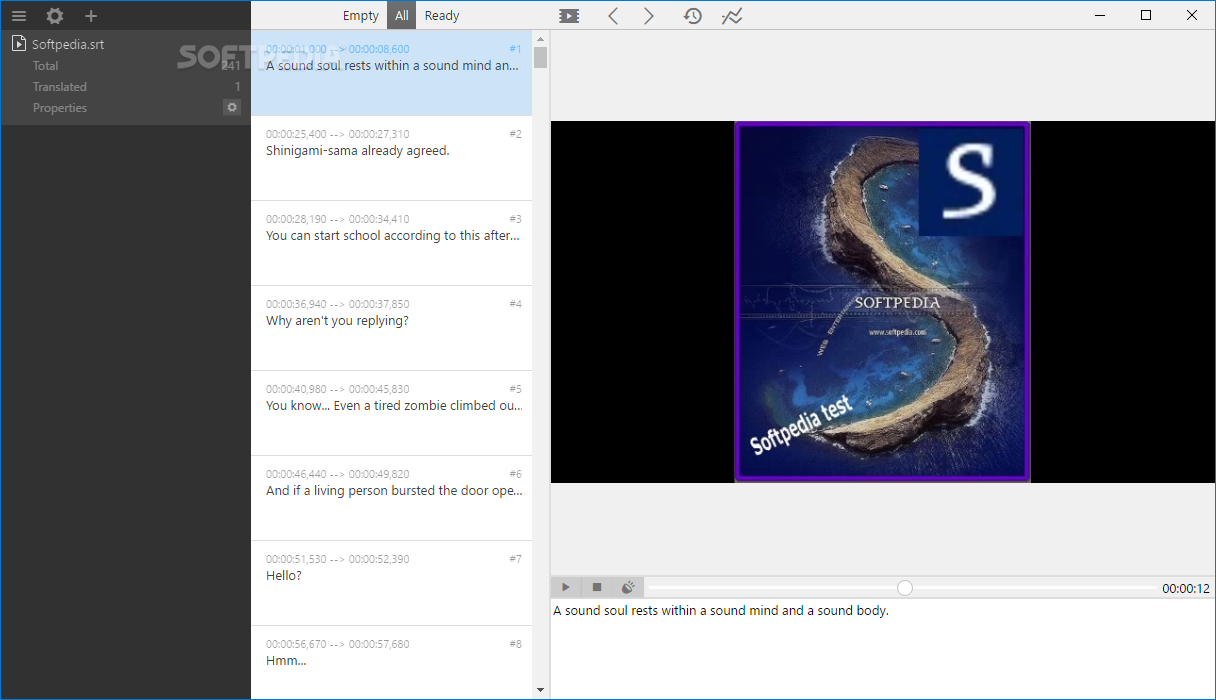
Task: Go to previous subtitle arrow
Action: pyautogui.click(x=613, y=16)
